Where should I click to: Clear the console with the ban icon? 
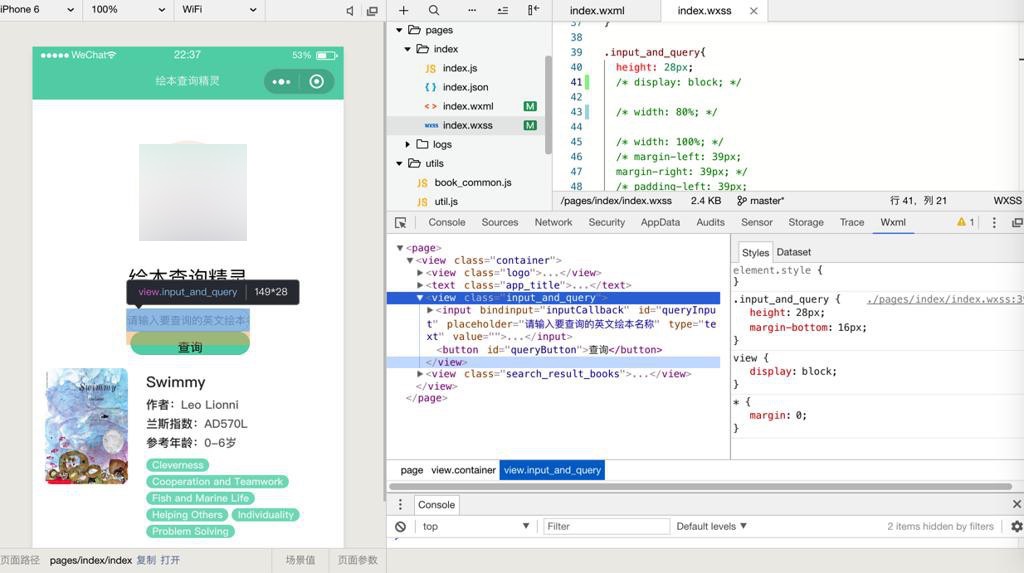tap(400, 526)
